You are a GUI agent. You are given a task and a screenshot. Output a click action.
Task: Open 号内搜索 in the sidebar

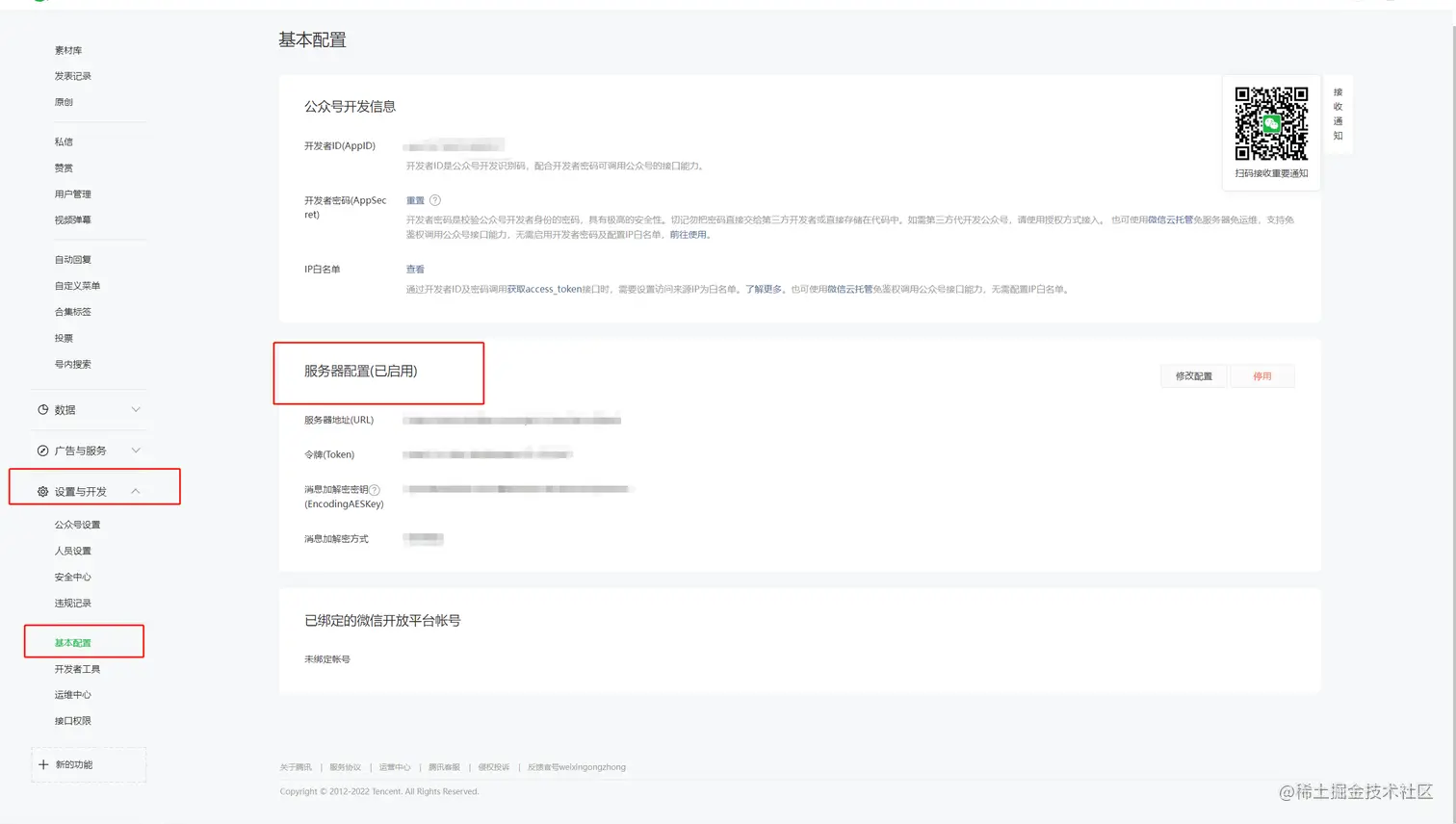coord(73,365)
